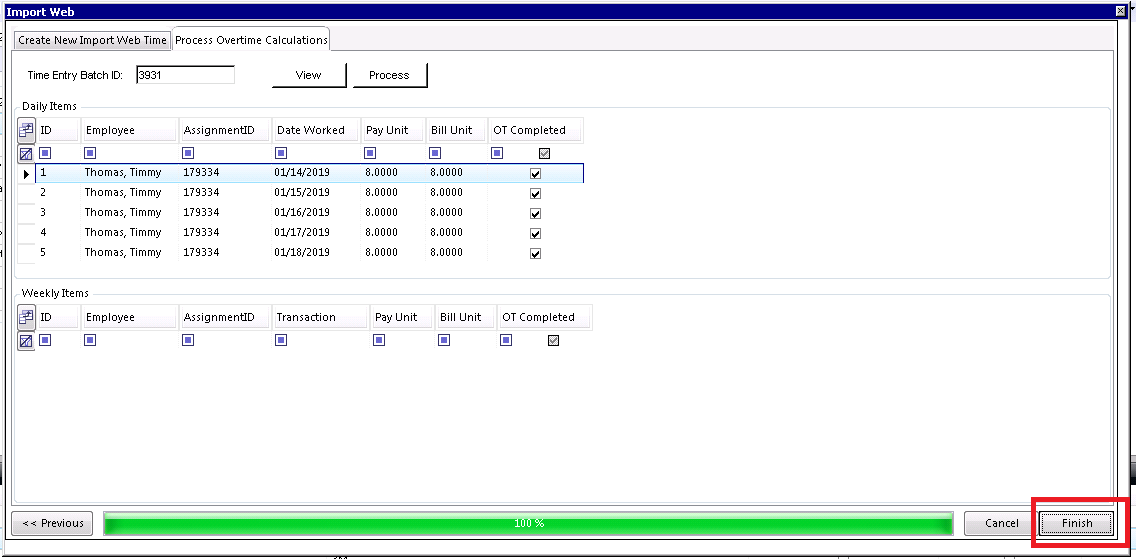Image resolution: width=1136 pixels, height=560 pixels.
Task: Toggle Weekly Items OT Completed filter checkbox
Action: 554,340
